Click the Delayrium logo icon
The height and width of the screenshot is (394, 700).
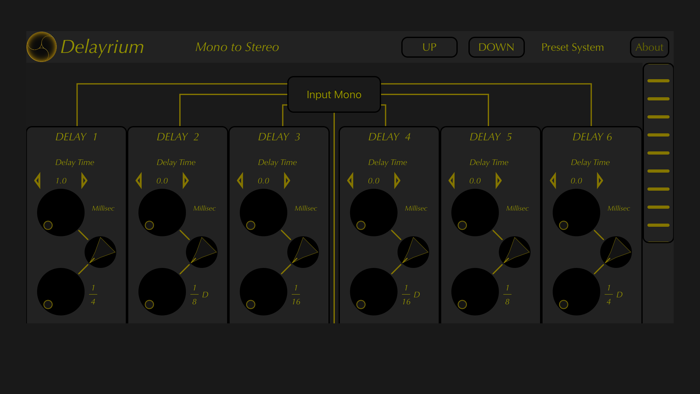41,47
